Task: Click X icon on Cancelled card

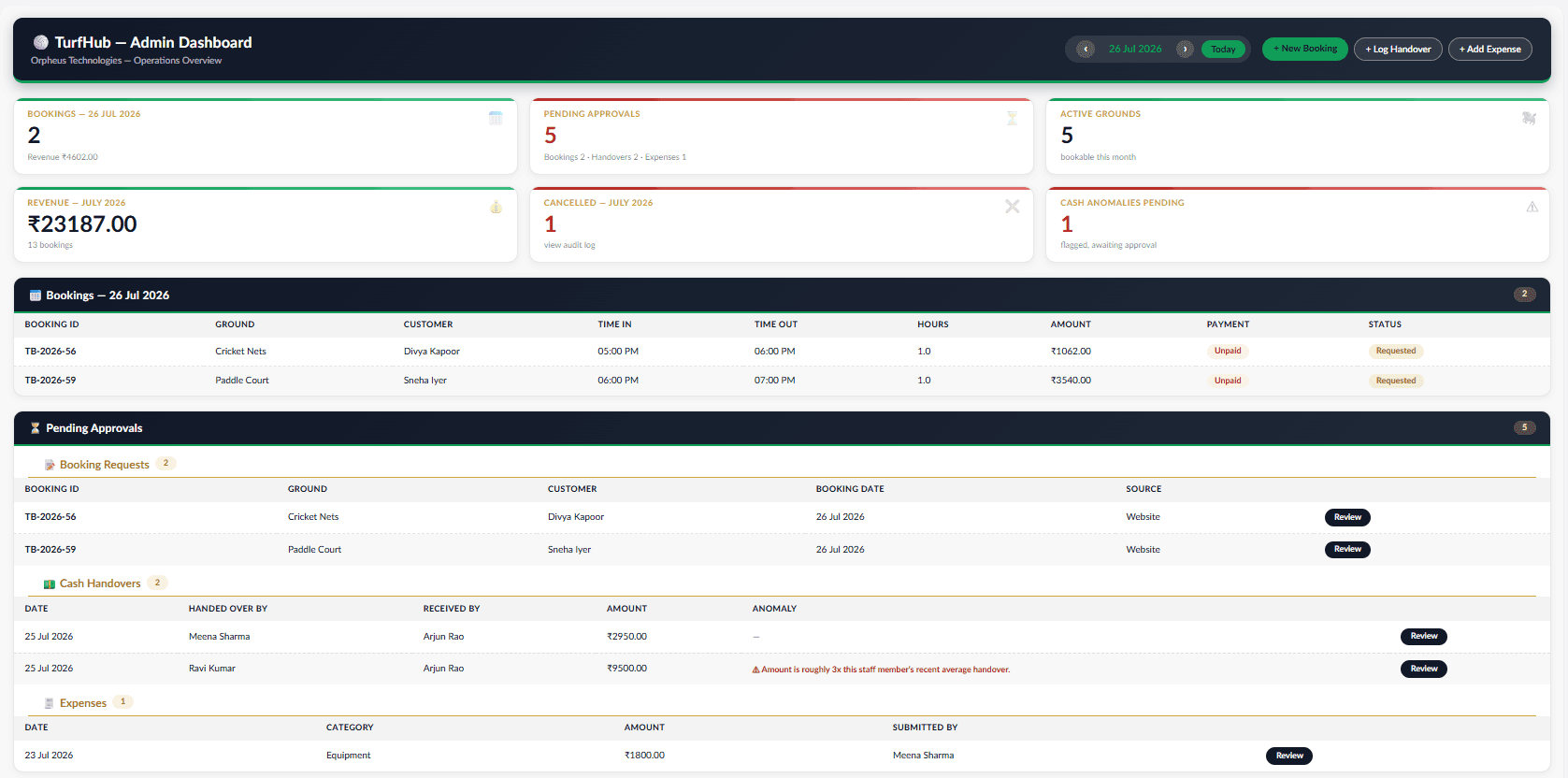Action: tap(1012, 207)
